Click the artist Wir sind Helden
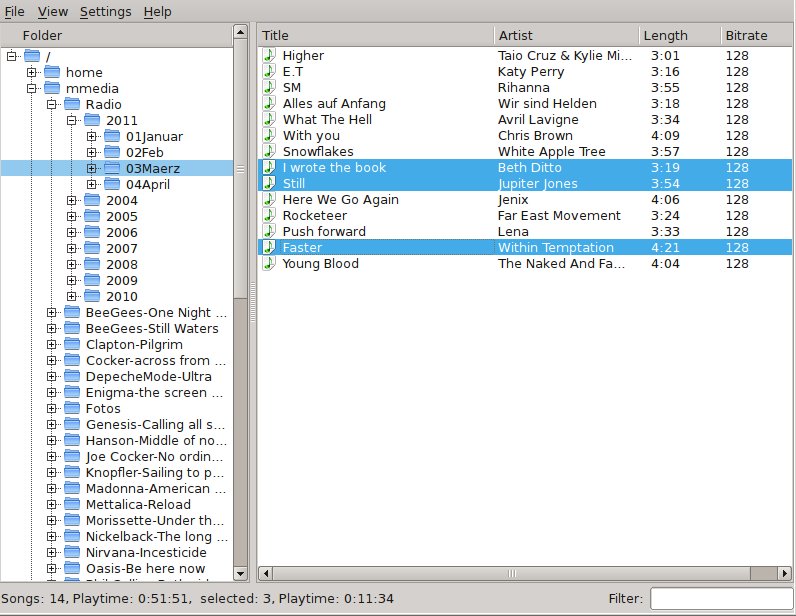This screenshot has width=796, height=616. tap(547, 104)
